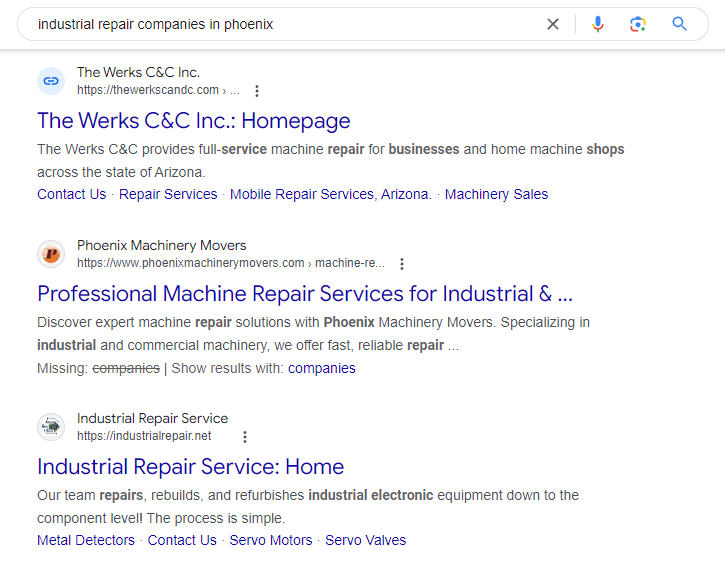Click The Werks C&C site favicon

[51, 81]
